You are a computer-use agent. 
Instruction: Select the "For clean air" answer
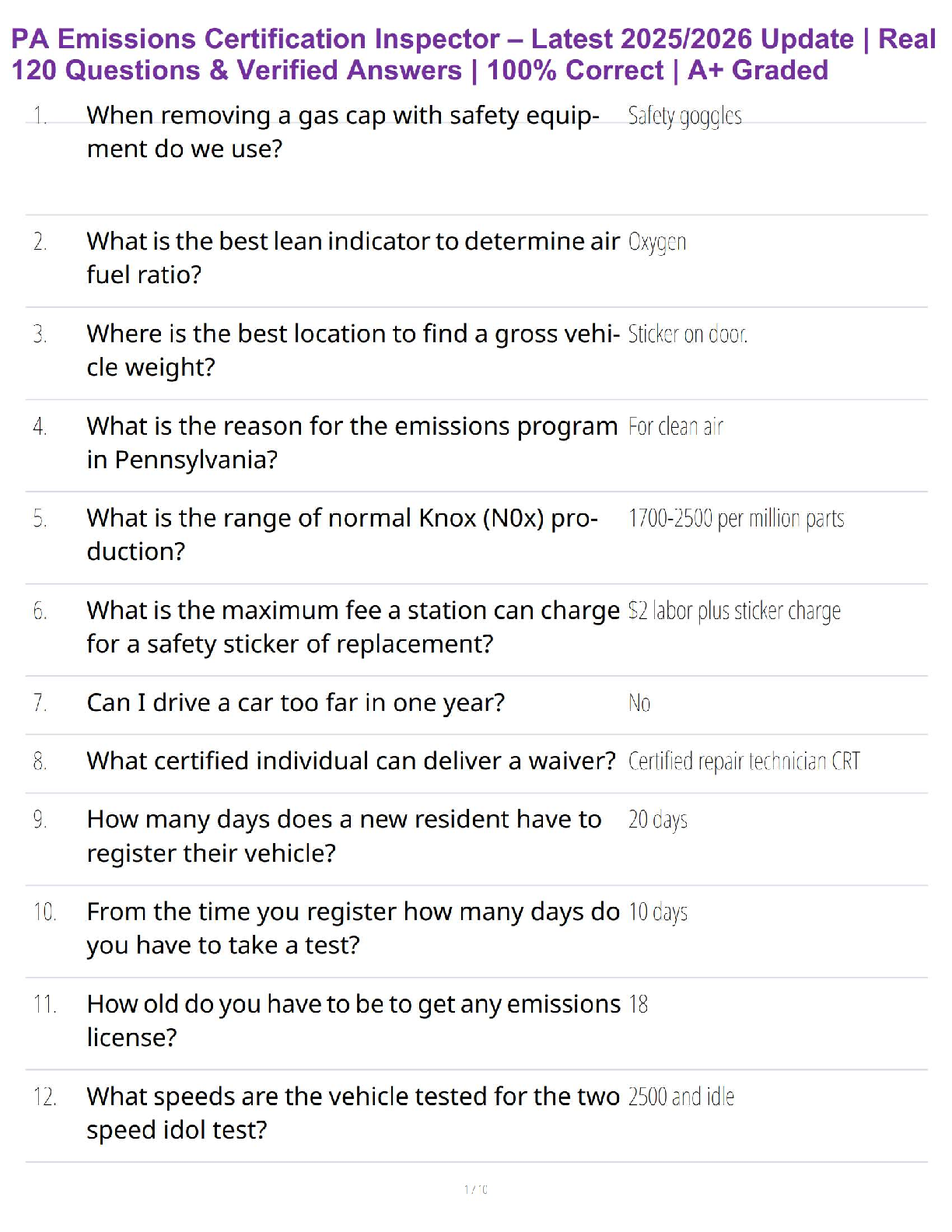click(675, 427)
